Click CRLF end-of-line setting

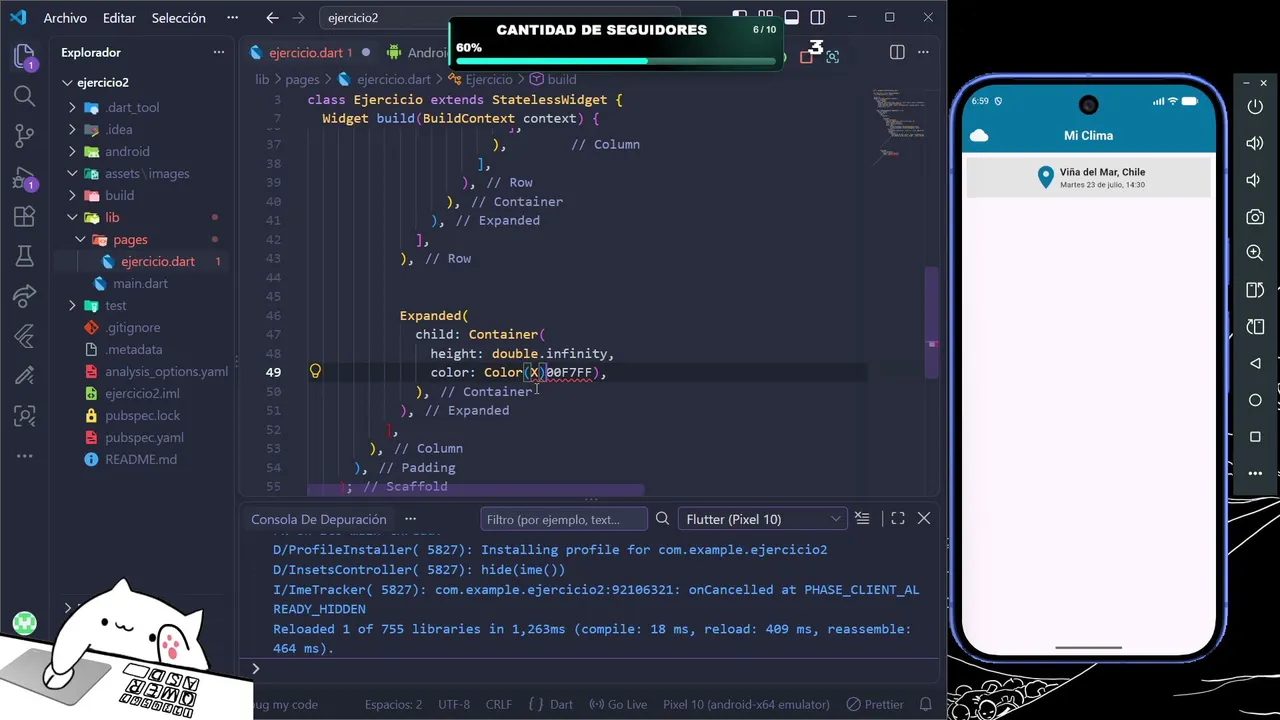[x=498, y=704]
